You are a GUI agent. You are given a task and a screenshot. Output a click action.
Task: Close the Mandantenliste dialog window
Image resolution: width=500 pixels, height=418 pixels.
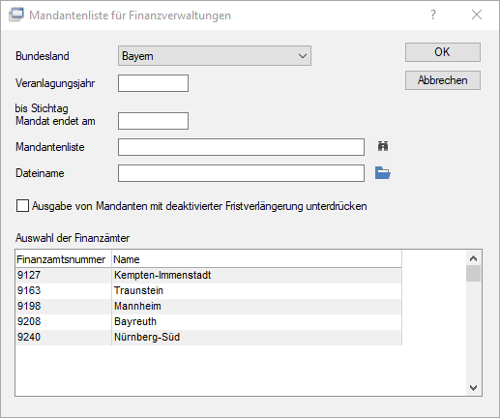[x=477, y=15]
